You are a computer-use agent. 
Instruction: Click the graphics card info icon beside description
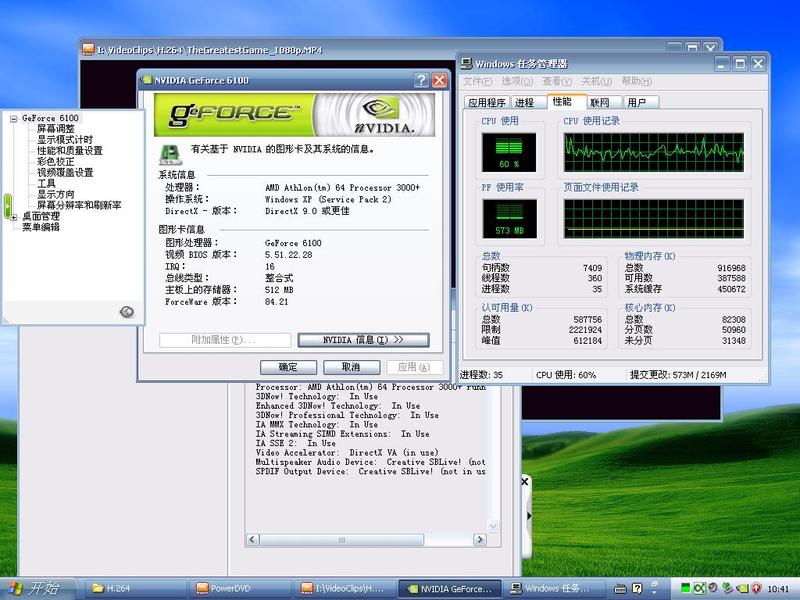tap(170, 154)
